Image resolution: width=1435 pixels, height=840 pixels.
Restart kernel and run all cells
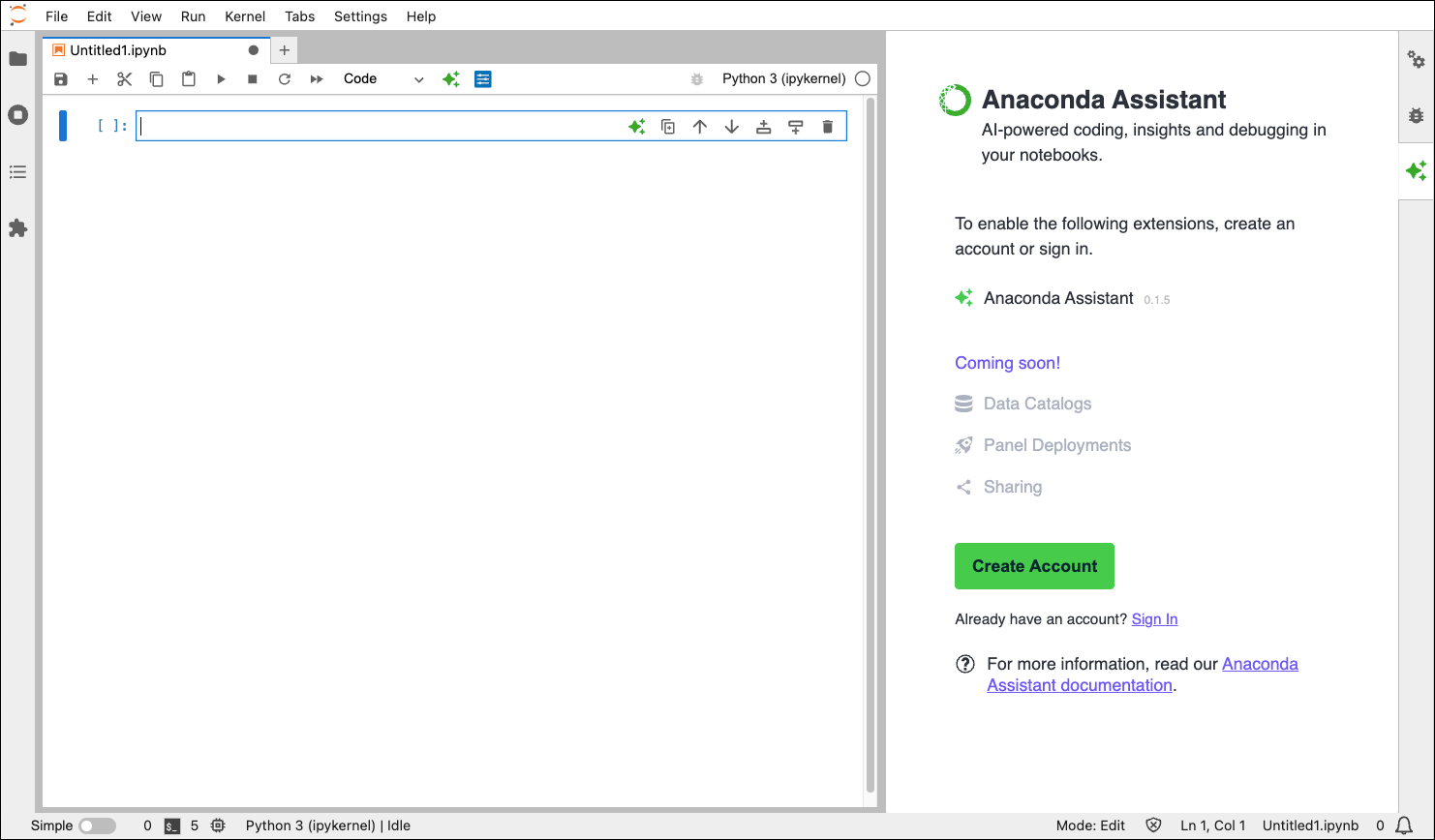coord(317,79)
